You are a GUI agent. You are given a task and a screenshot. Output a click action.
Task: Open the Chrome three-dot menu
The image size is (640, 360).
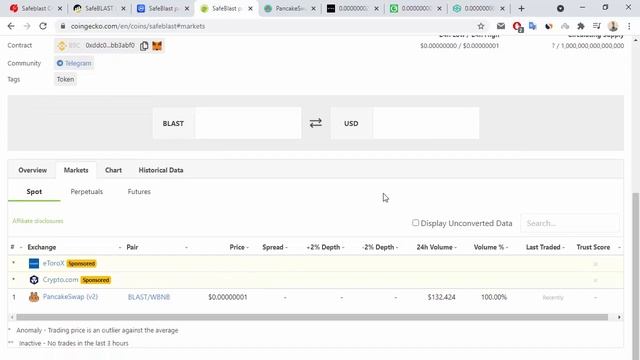point(629,26)
